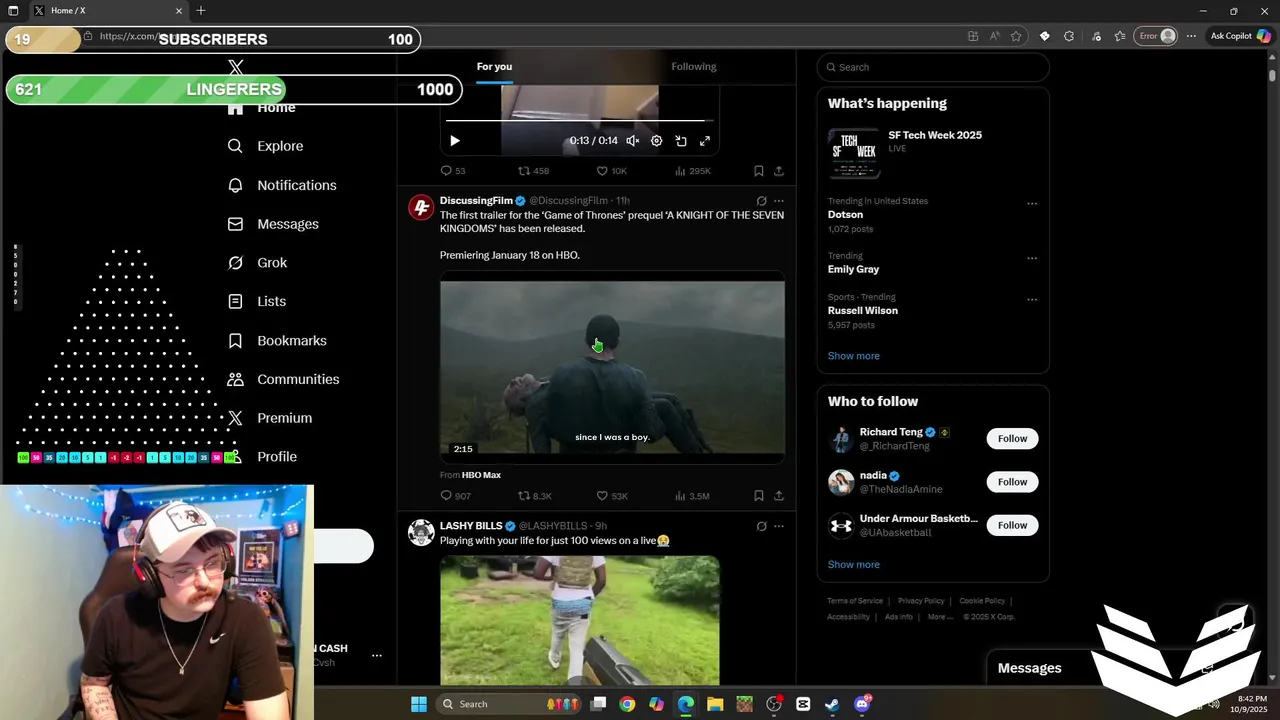Follow Richard Teng

(1012, 439)
